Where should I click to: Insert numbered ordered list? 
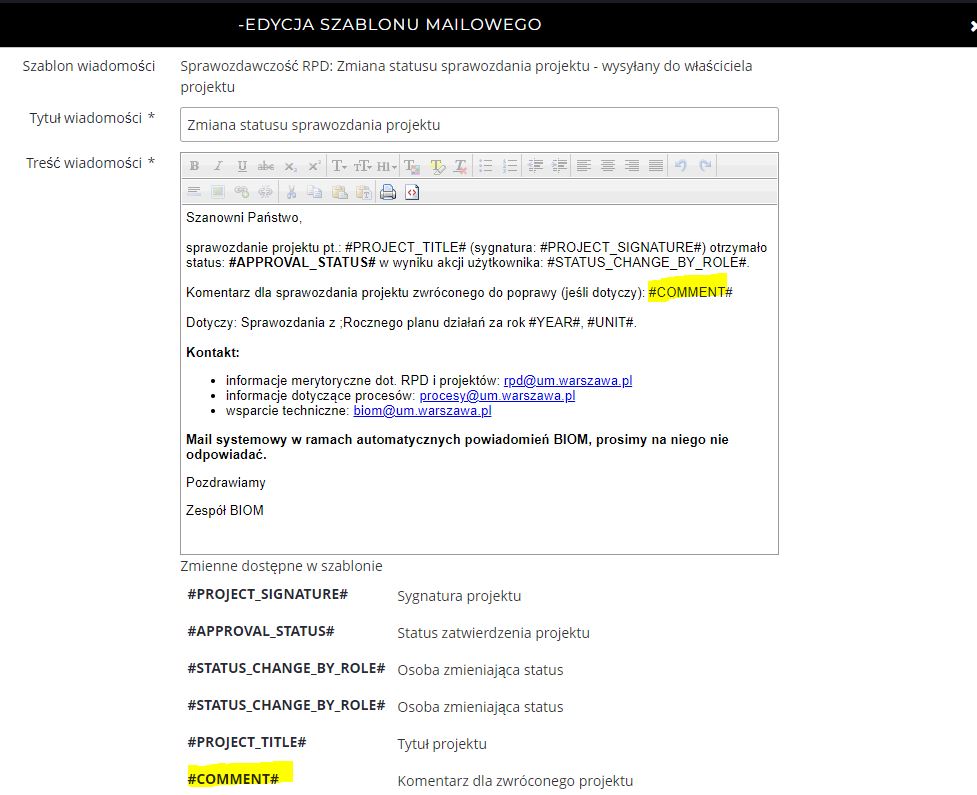pyautogui.click(x=510, y=166)
